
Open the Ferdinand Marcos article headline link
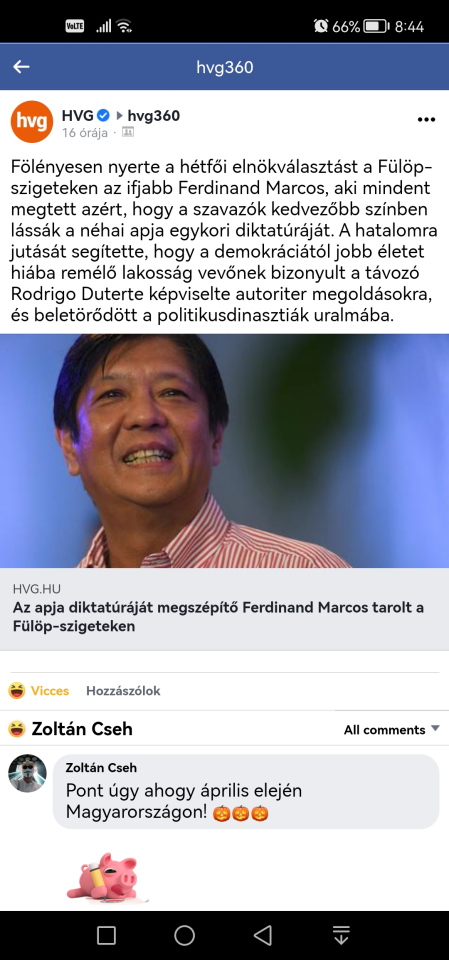tap(218, 617)
